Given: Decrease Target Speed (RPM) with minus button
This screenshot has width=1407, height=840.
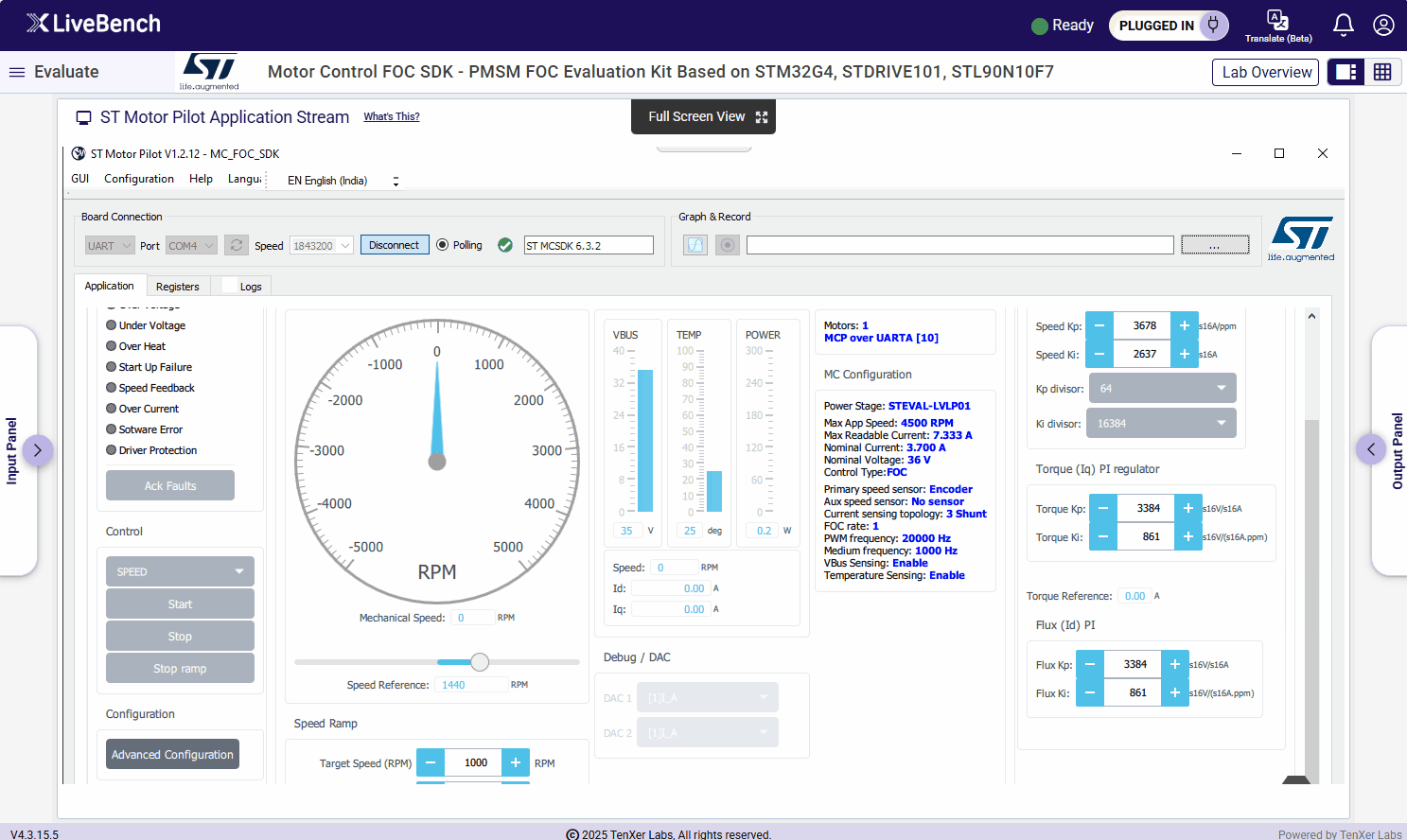Looking at the screenshot, I should (x=431, y=762).
